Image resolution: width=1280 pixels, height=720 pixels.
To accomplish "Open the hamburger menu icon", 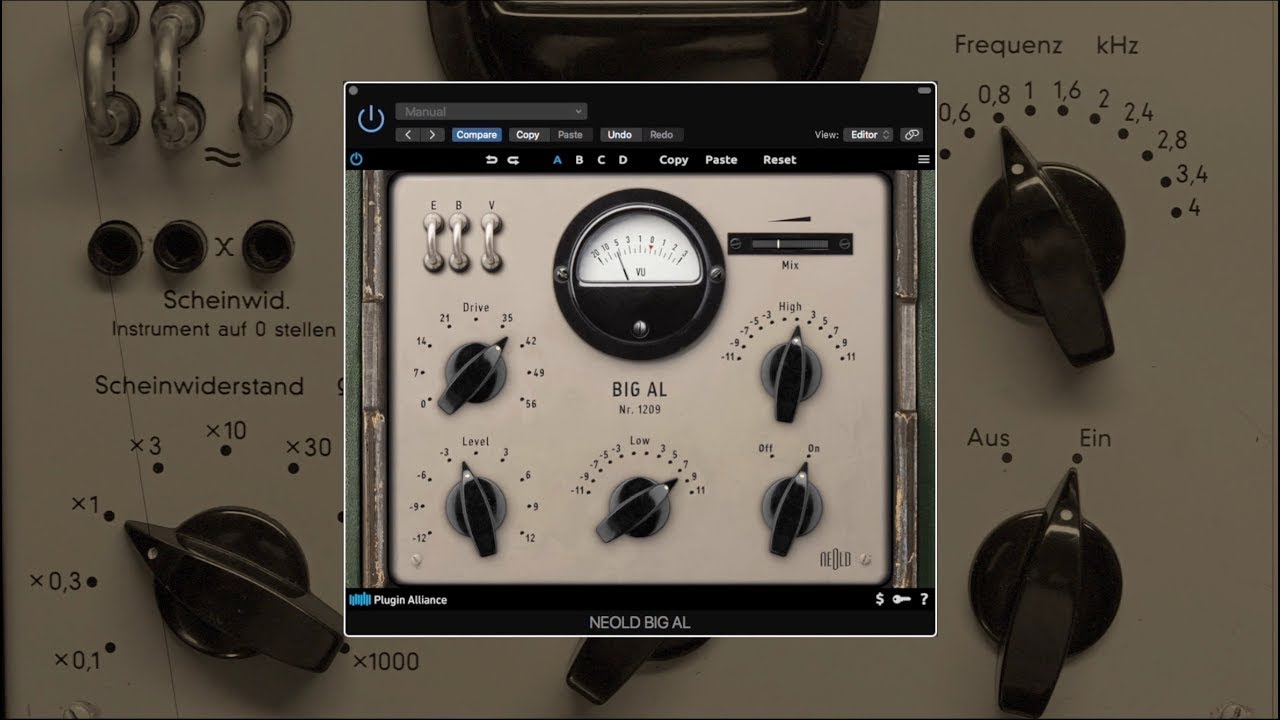I will coord(923,160).
